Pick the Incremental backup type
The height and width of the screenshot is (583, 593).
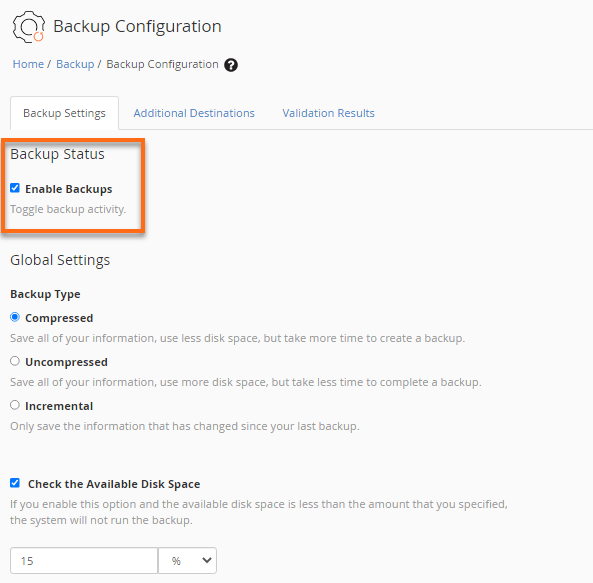[x=15, y=405]
